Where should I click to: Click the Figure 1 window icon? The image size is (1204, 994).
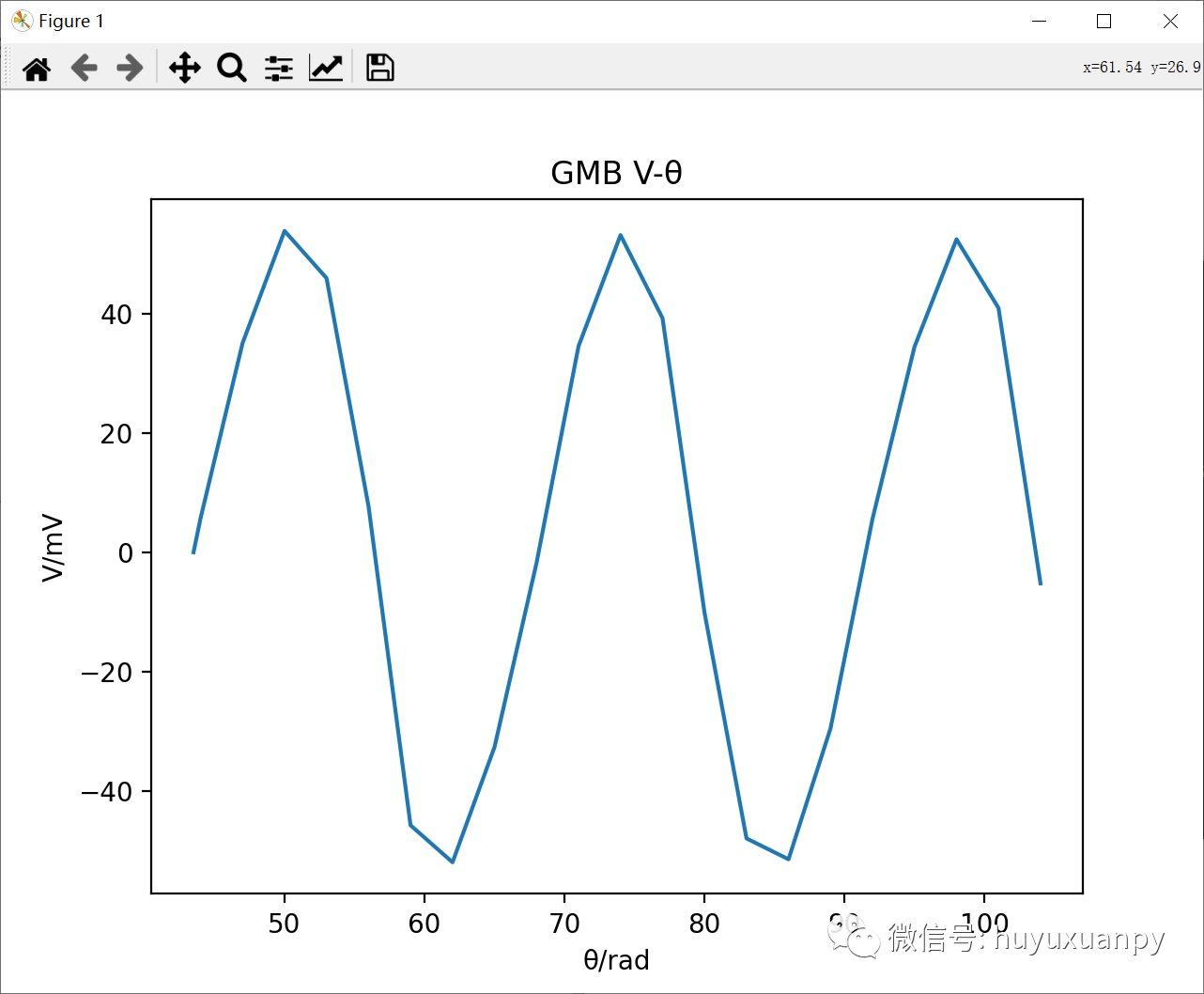click(x=21, y=21)
